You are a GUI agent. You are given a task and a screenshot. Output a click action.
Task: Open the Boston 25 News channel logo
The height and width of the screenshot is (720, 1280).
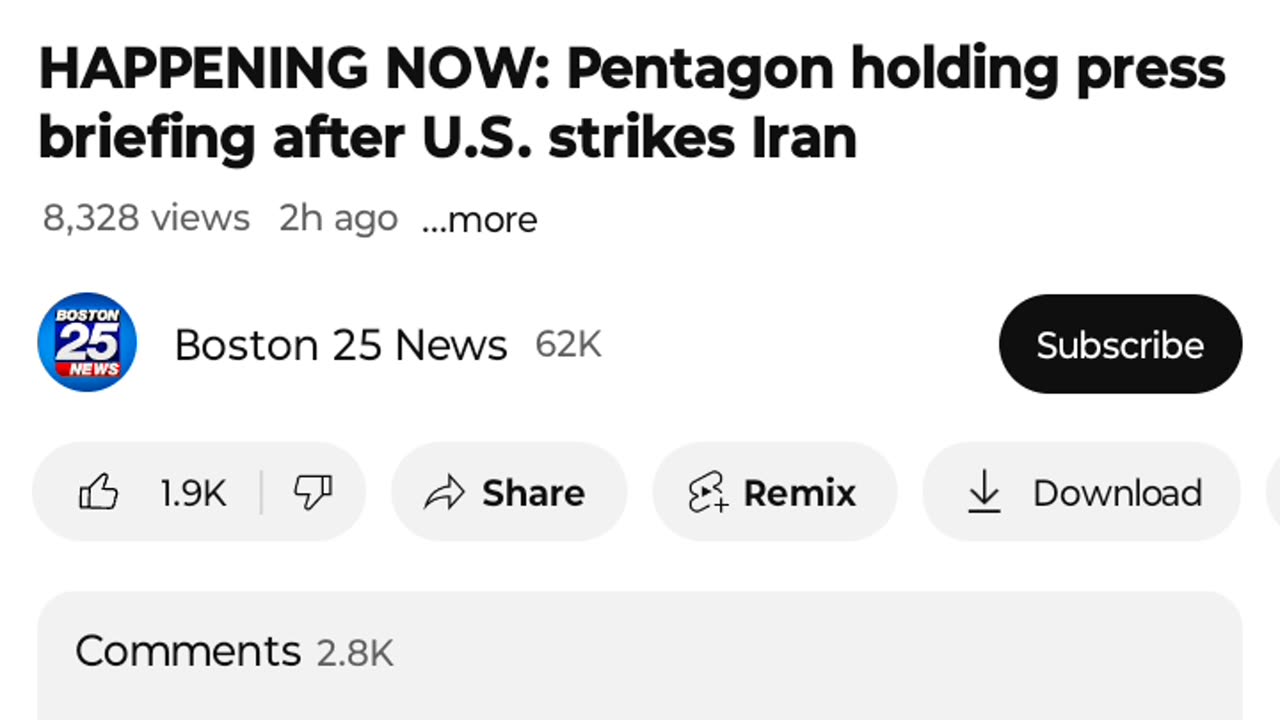87,343
